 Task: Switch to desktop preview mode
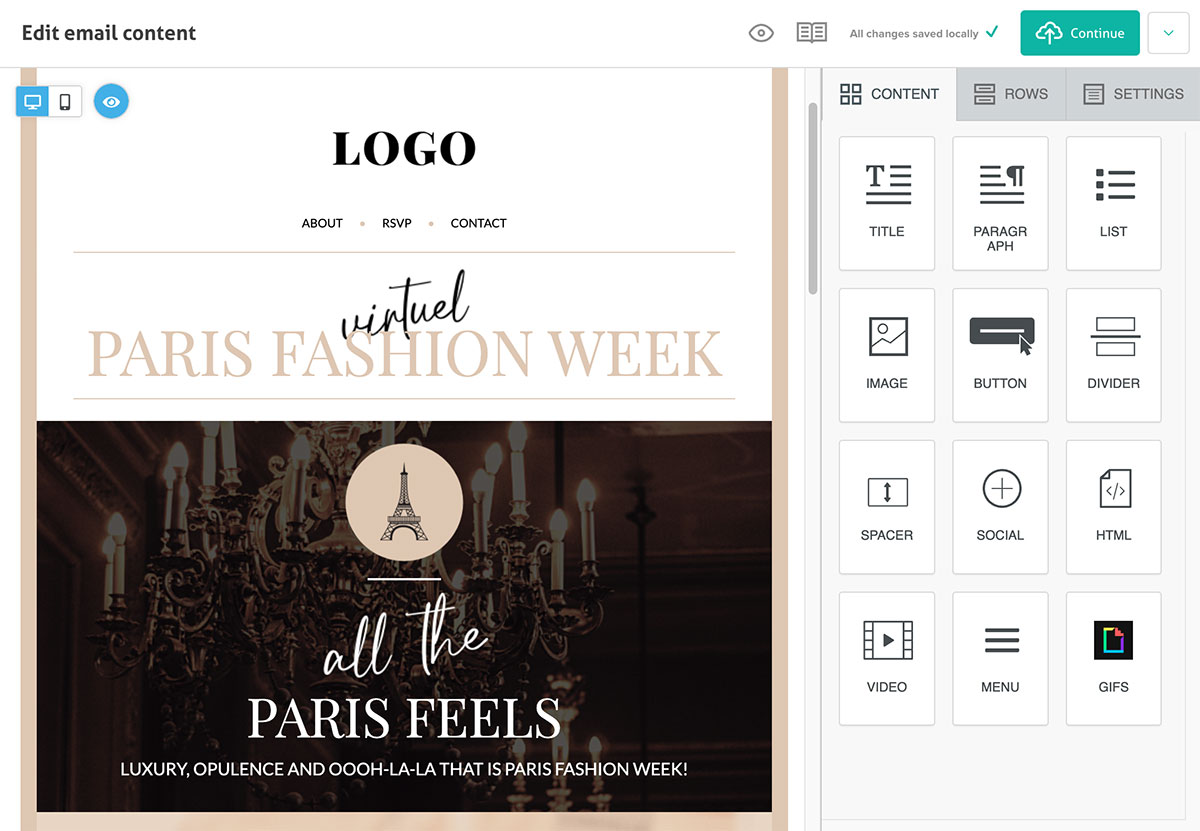tap(33, 102)
